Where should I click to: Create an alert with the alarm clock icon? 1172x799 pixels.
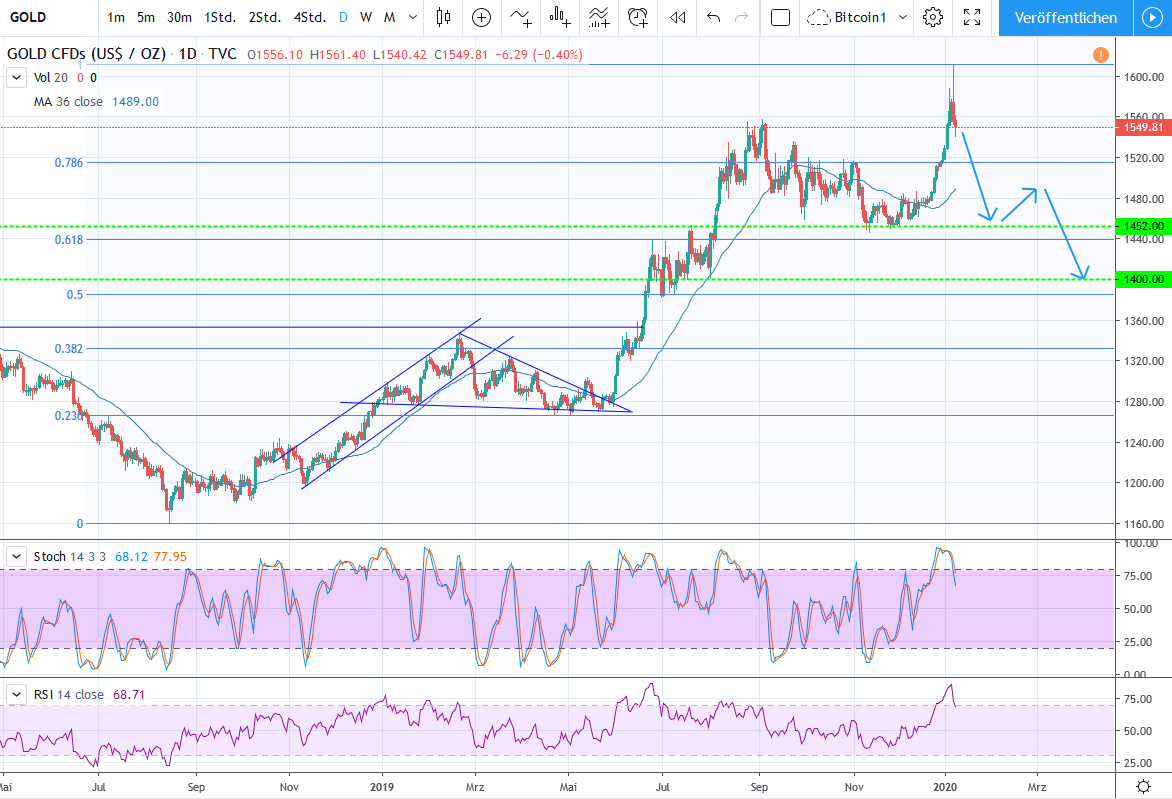point(637,17)
